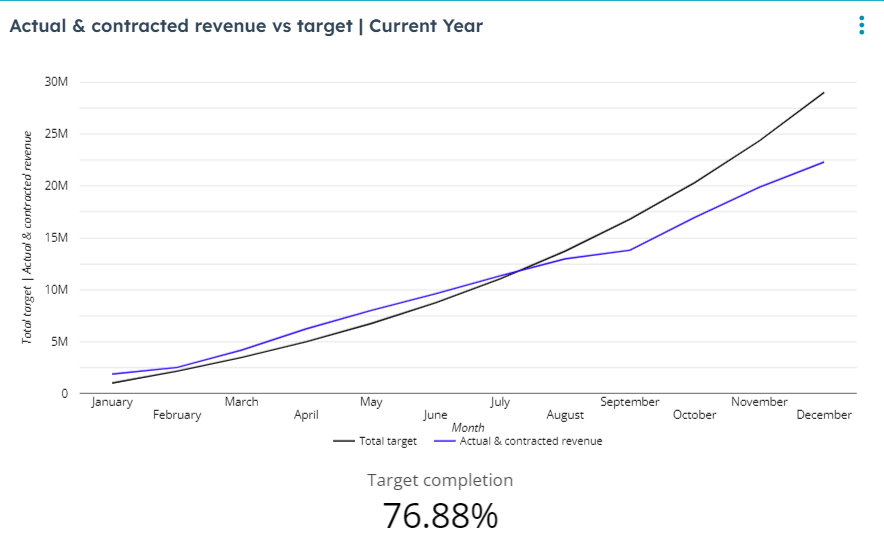Click the April axis label

306,415
